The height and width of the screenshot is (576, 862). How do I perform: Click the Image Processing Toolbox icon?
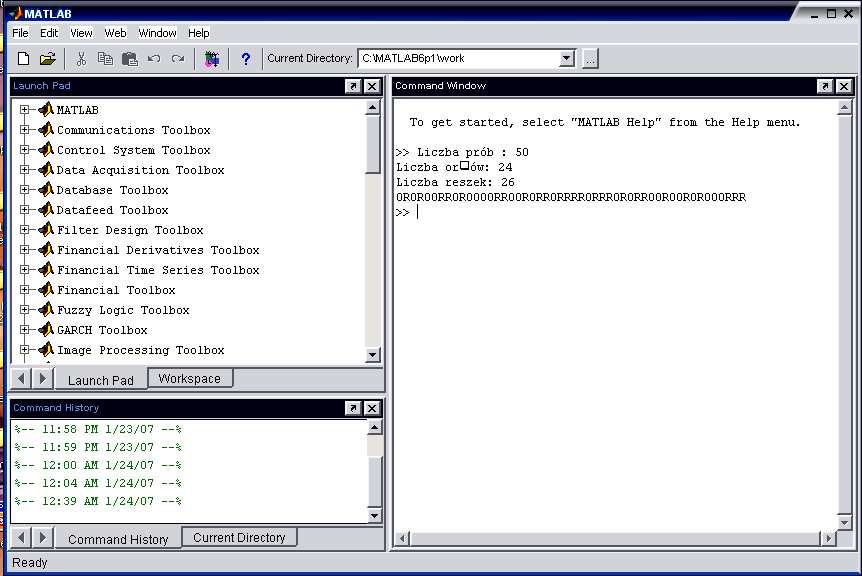point(46,350)
